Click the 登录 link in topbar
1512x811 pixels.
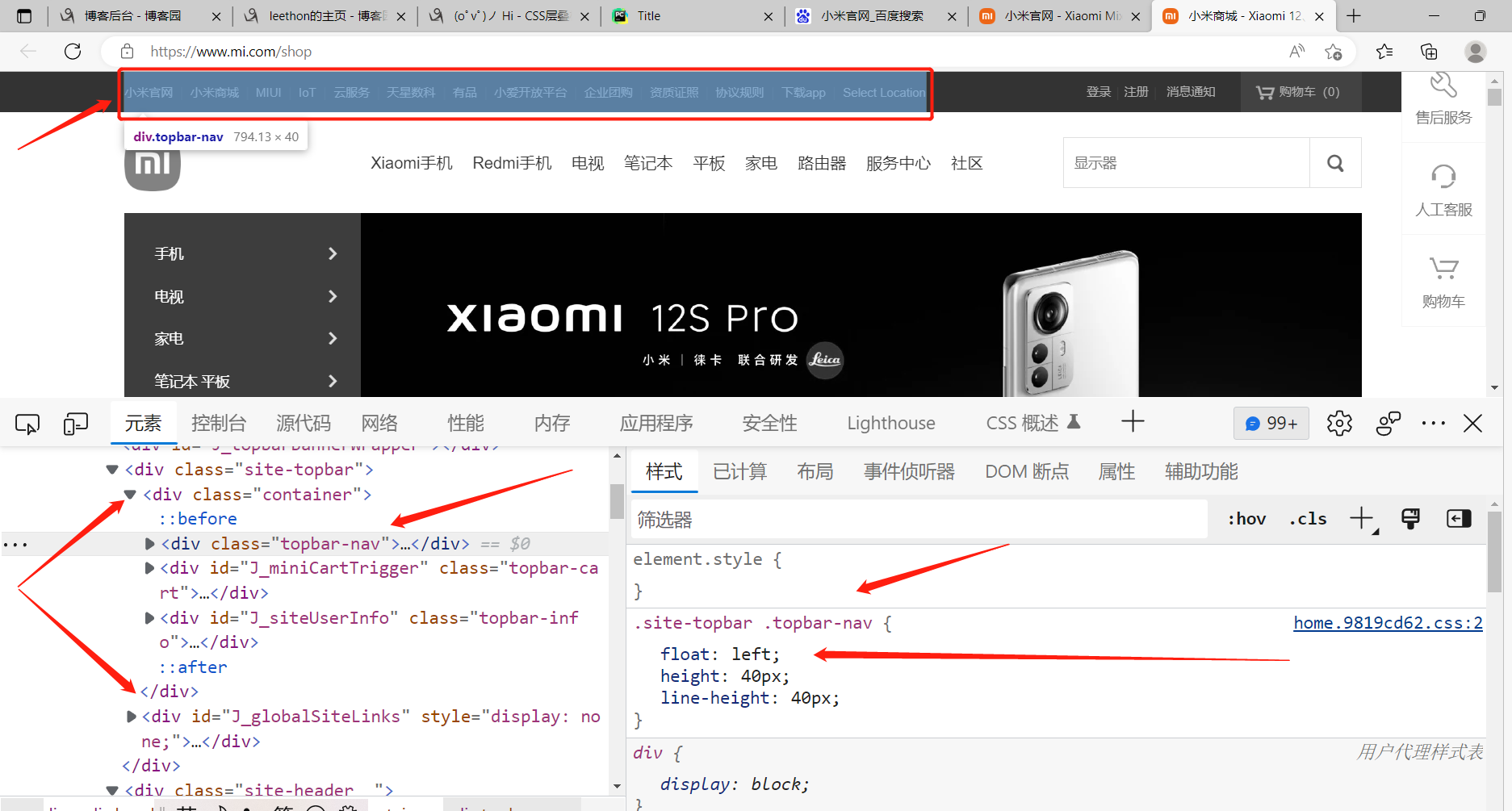tap(1098, 92)
